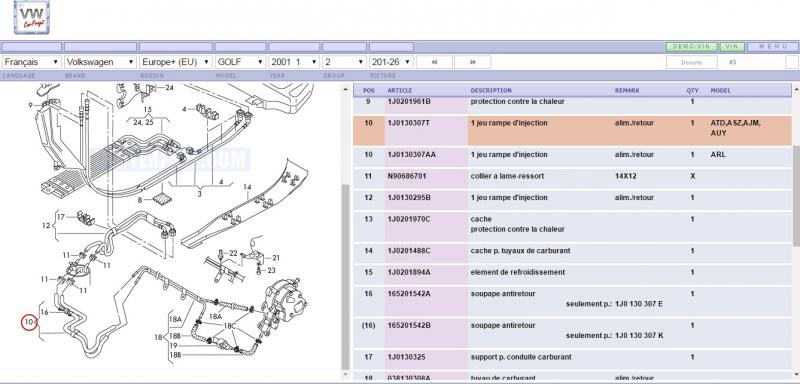Click callout 14 near the heat shield
The width and height of the screenshot is (800, 384).
(x=247, y=187)
